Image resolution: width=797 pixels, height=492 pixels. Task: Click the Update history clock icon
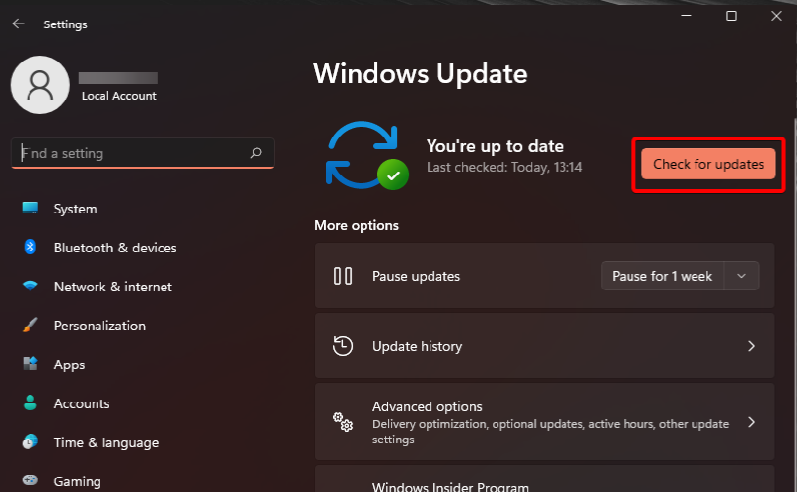coord(343,346)
